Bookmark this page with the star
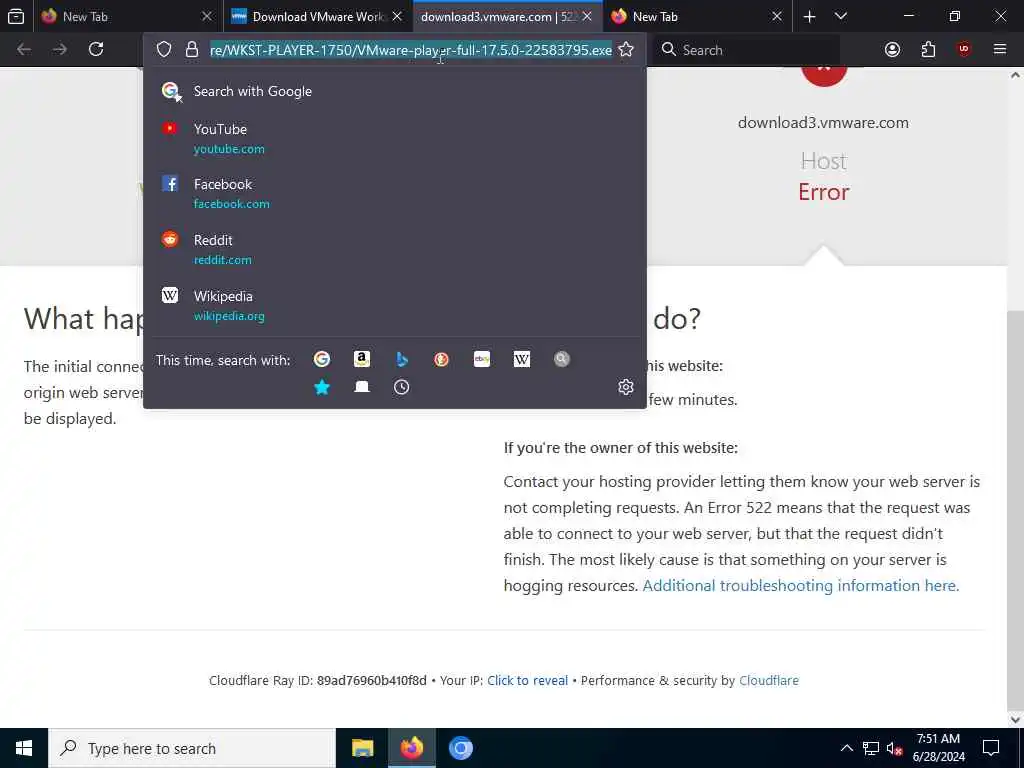Screen dimensions: 1024x768 coord(626,50)
